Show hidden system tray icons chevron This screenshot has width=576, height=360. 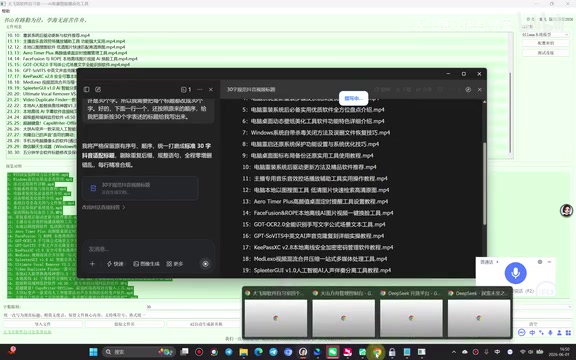tap(454, 352)
